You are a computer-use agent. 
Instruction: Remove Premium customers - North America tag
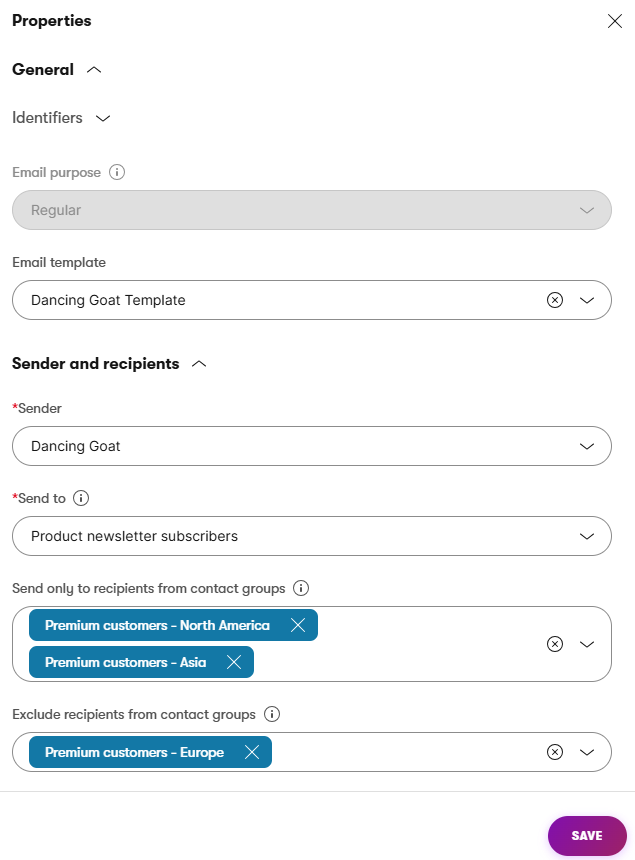[298, 625]
